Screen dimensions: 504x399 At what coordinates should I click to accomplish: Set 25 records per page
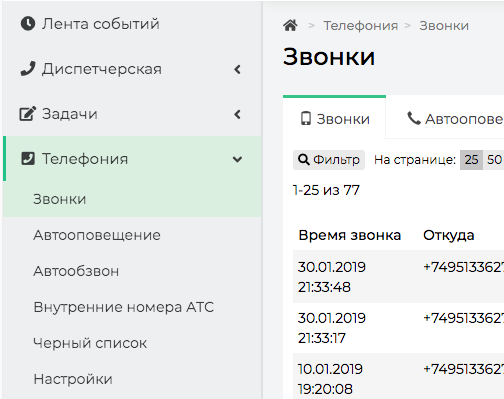pyautogui.click(x=471, y=160)
